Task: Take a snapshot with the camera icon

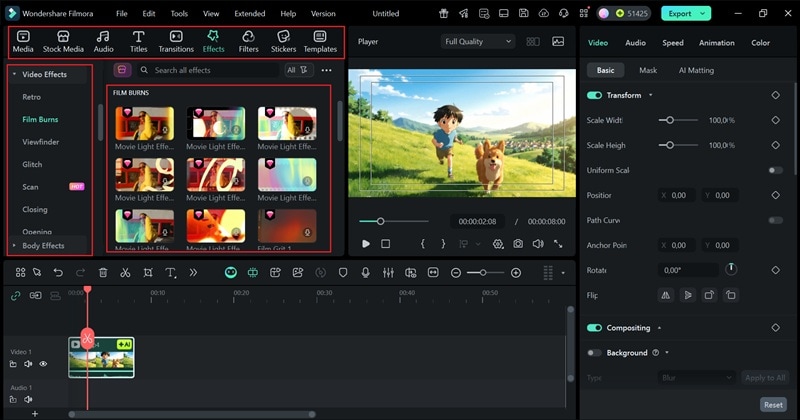Action: coord(518,243)
